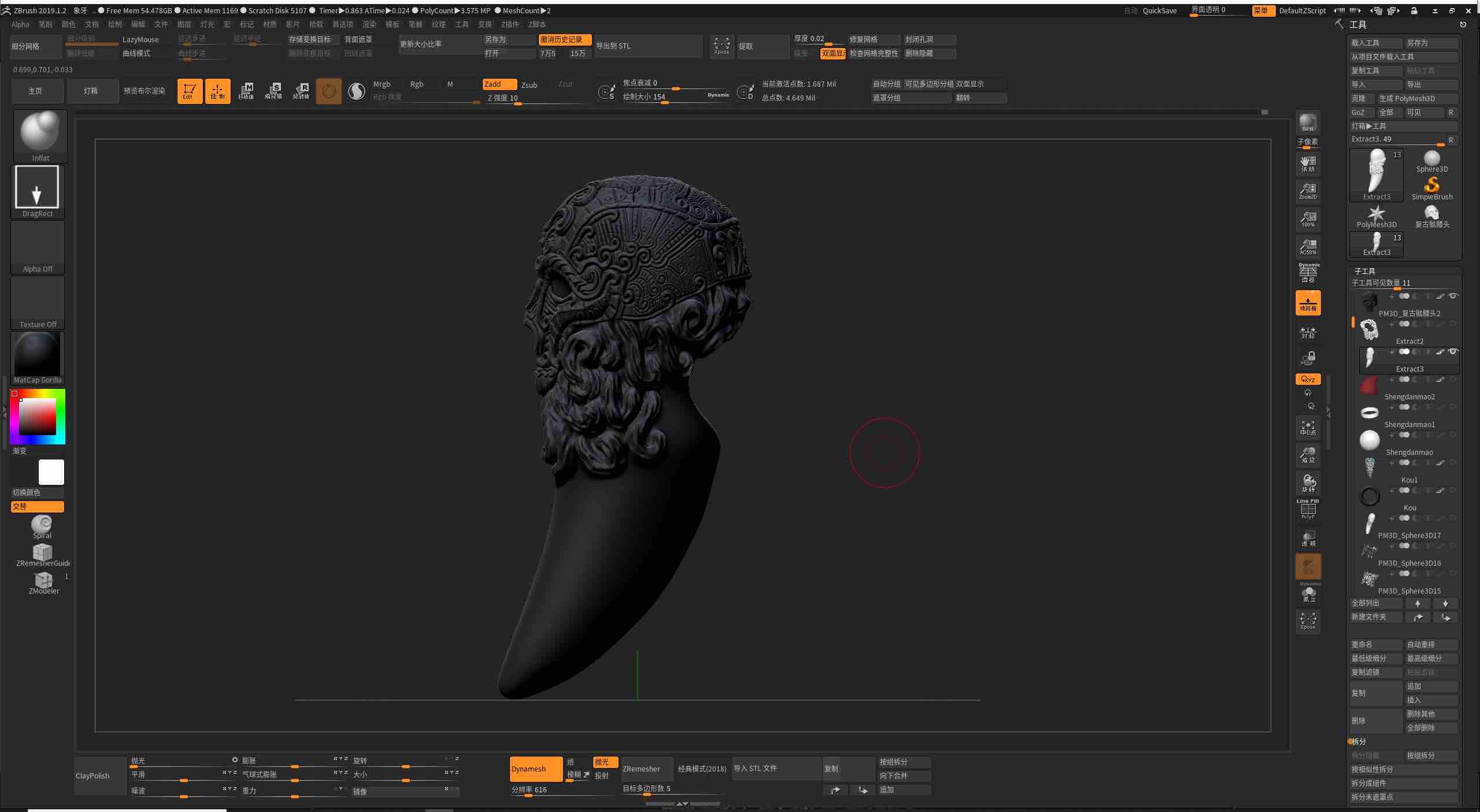
Task: Toggle visibility of the Extract3 subtool
Action: pyautogui.click(x=1453, y=351)
